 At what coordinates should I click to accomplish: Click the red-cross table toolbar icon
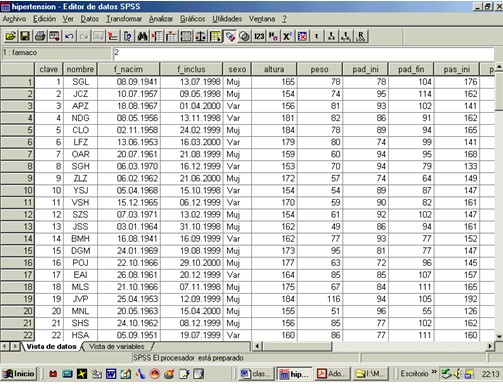(302, 36)
